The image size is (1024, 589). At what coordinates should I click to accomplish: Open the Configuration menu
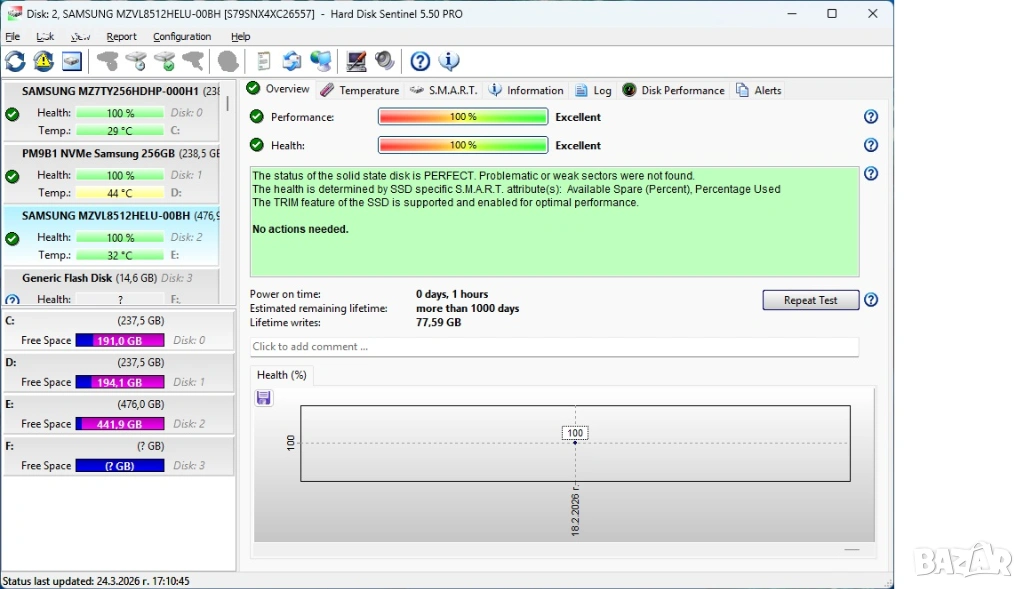[182, 37]
